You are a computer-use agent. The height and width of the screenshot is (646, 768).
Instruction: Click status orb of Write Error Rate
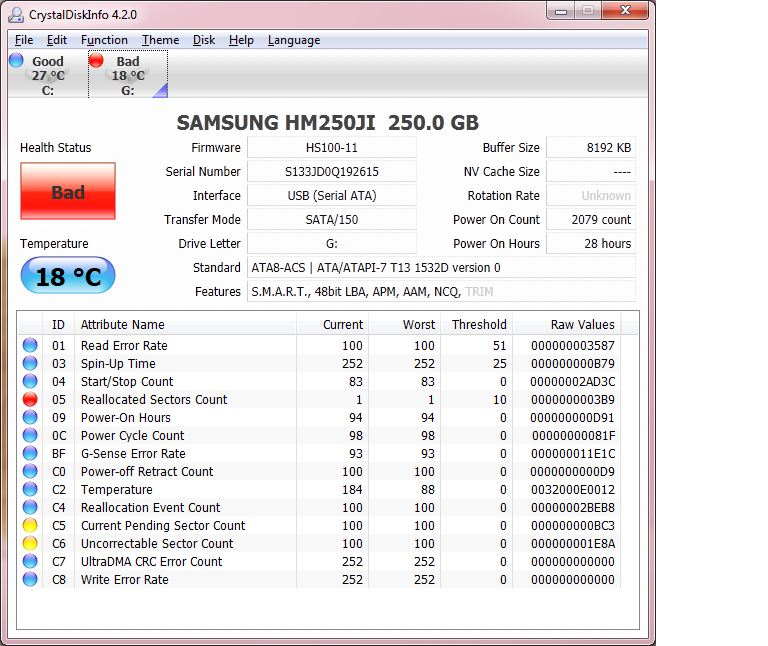click(30, 579)
